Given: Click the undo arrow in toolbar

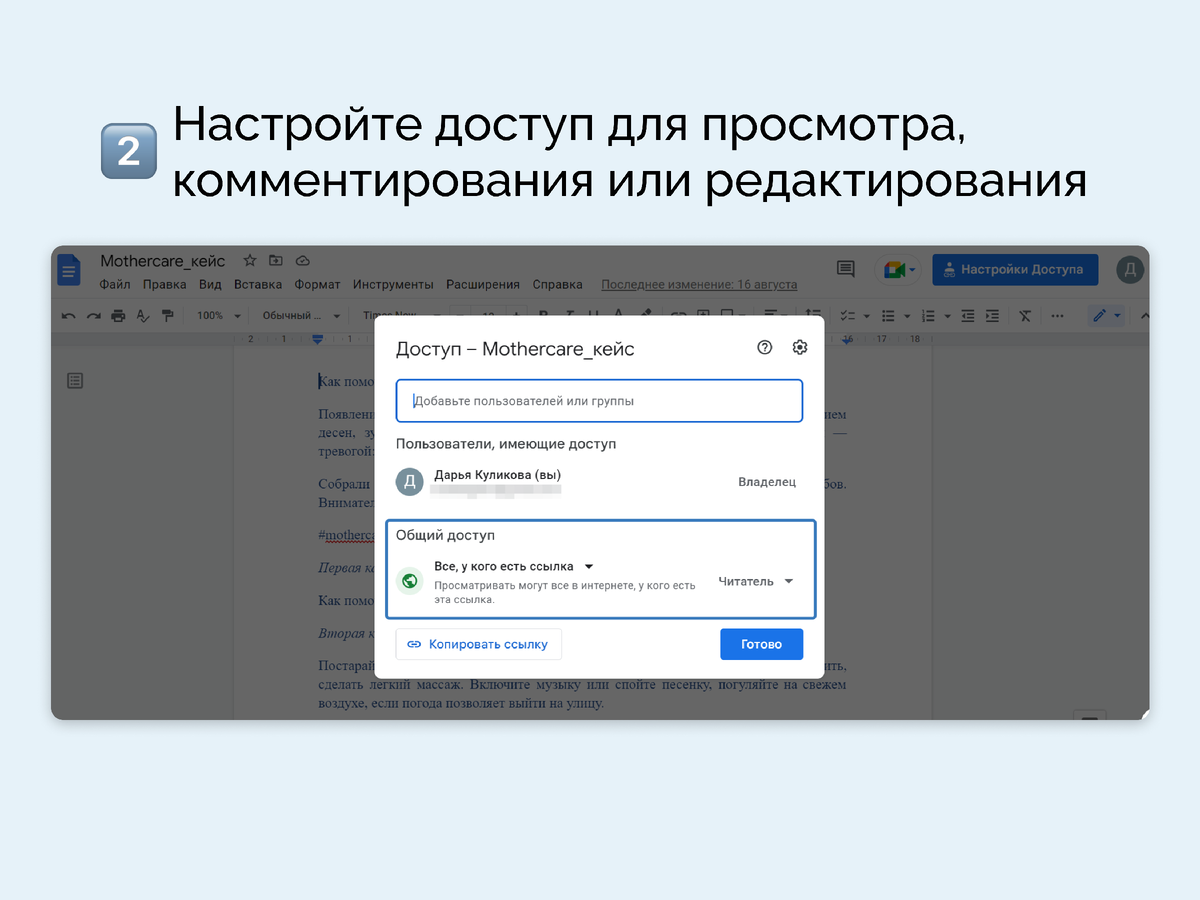Looking at the screenshot, I should tap(68, 316).
